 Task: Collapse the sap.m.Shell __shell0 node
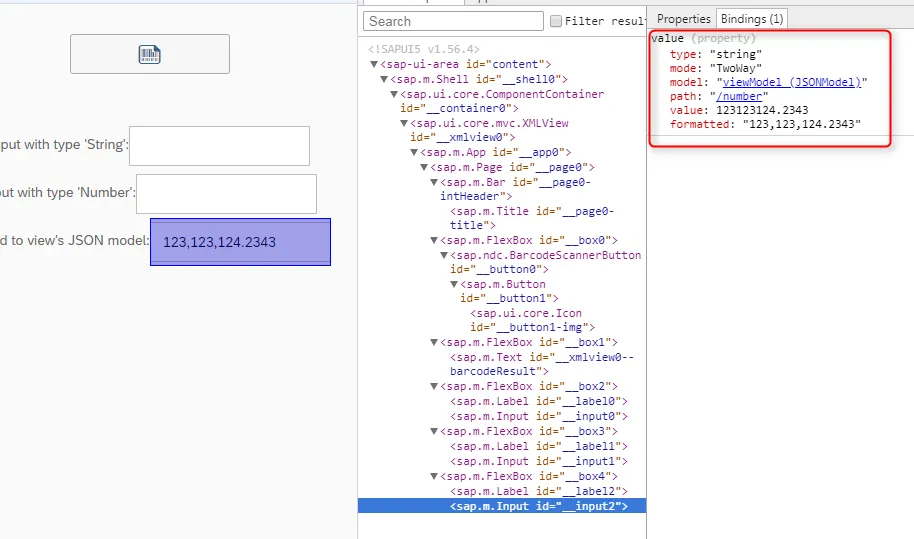pos(384,79)
